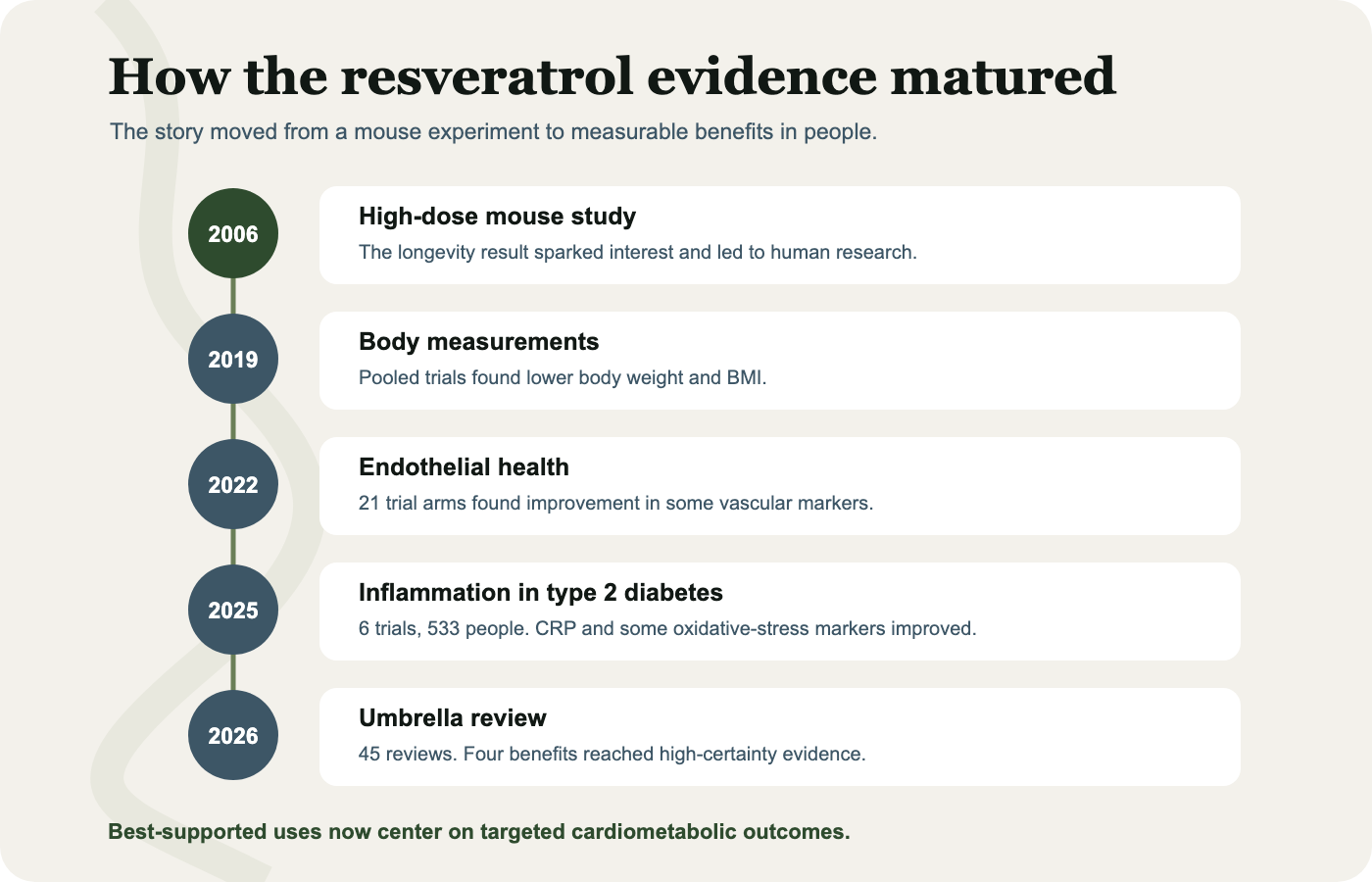This screenshot has width=1372, height=882.
Task: Select the 2025 timeline marker circle
Action: click(233, 610)
